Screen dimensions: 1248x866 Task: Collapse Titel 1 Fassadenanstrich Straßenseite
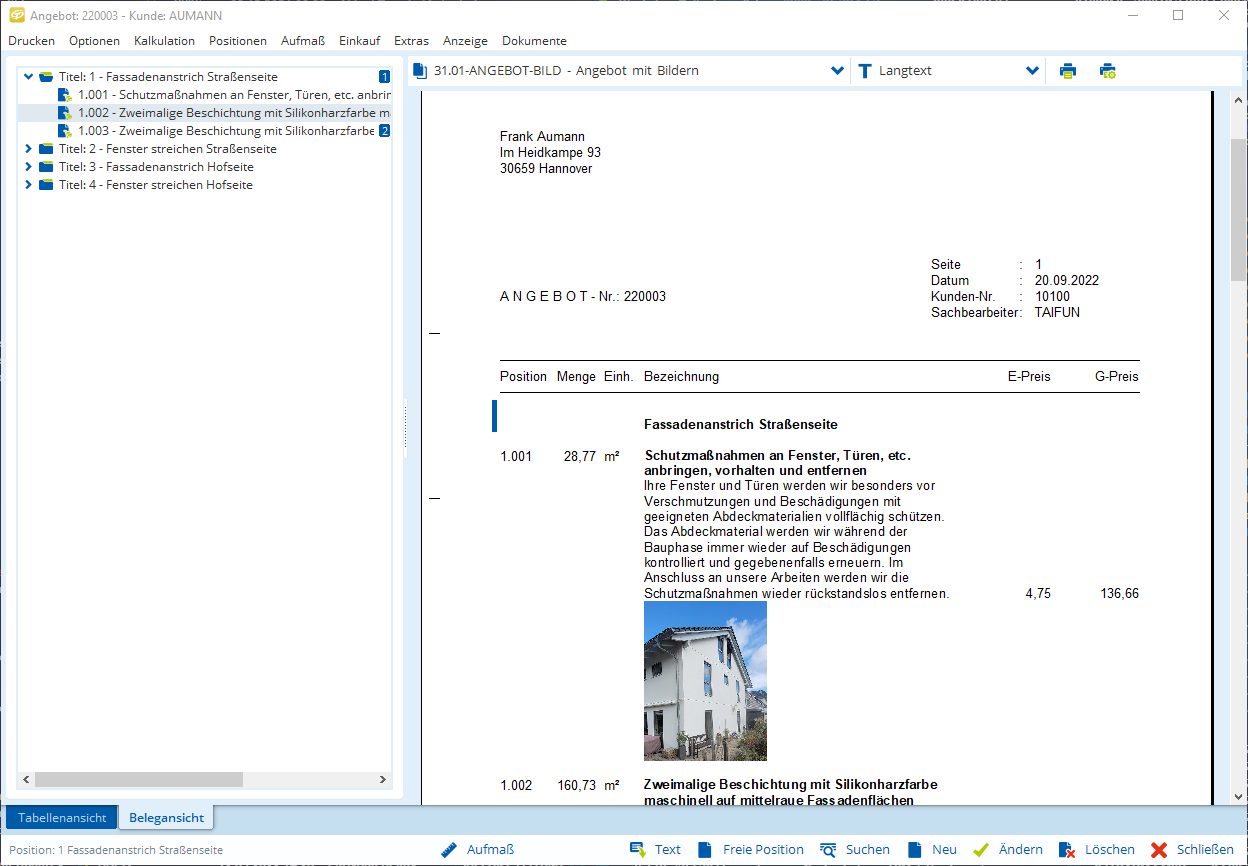(29, 77)
